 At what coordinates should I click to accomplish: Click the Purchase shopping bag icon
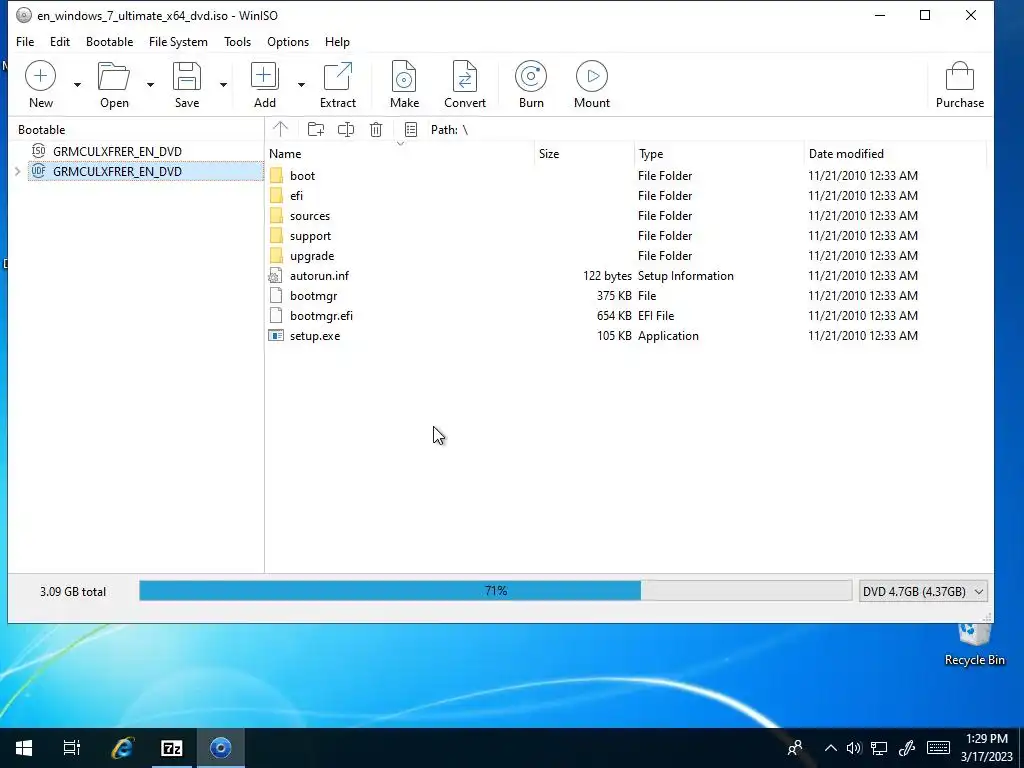click(959, 76)
